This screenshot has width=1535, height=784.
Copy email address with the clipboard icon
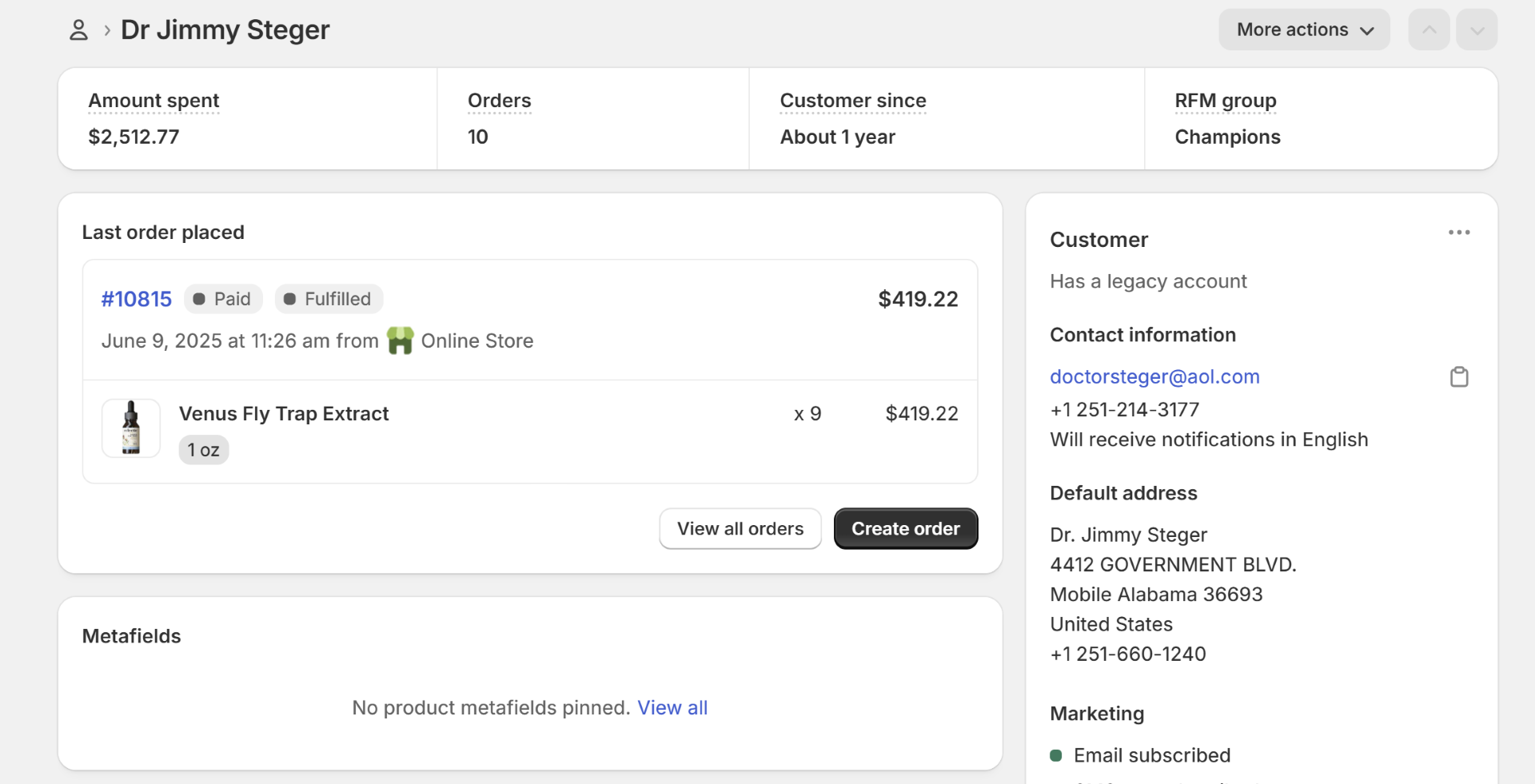(1459, 376)
